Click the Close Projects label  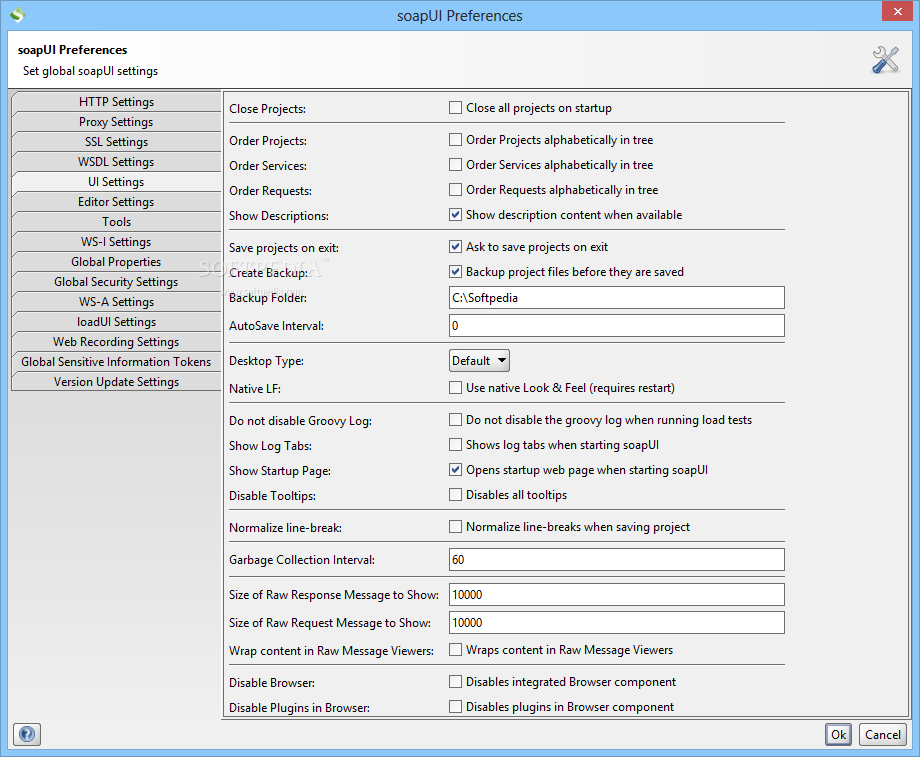tap(268, 109)
